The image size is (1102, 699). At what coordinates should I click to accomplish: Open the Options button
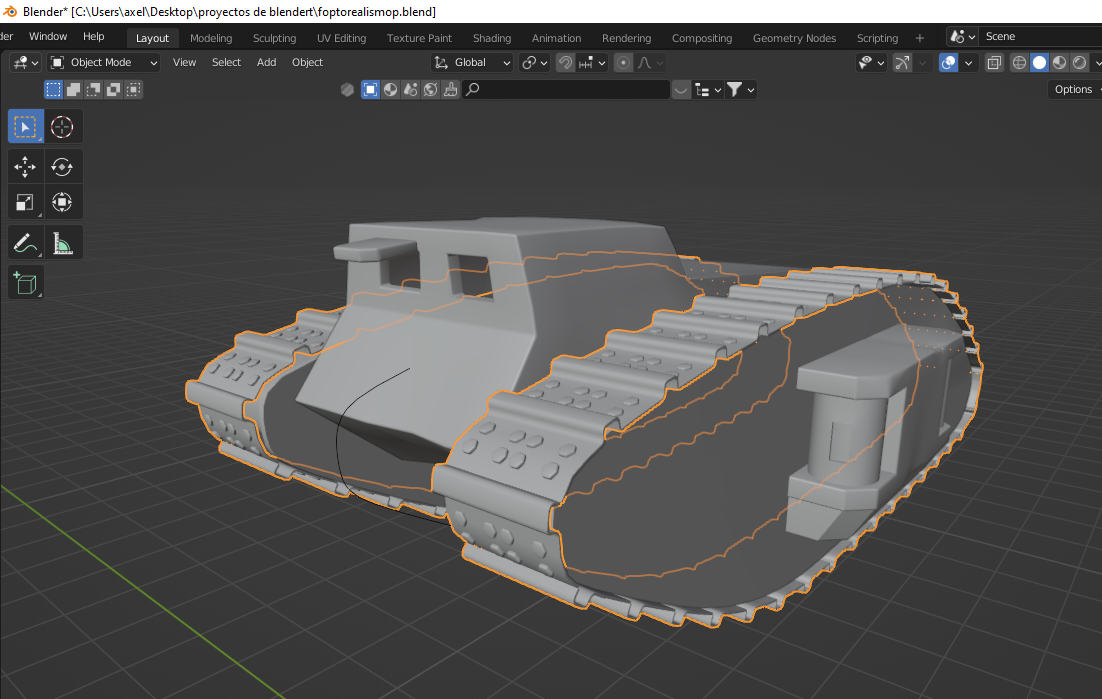pyautogui.click(x=1075, y=89)
